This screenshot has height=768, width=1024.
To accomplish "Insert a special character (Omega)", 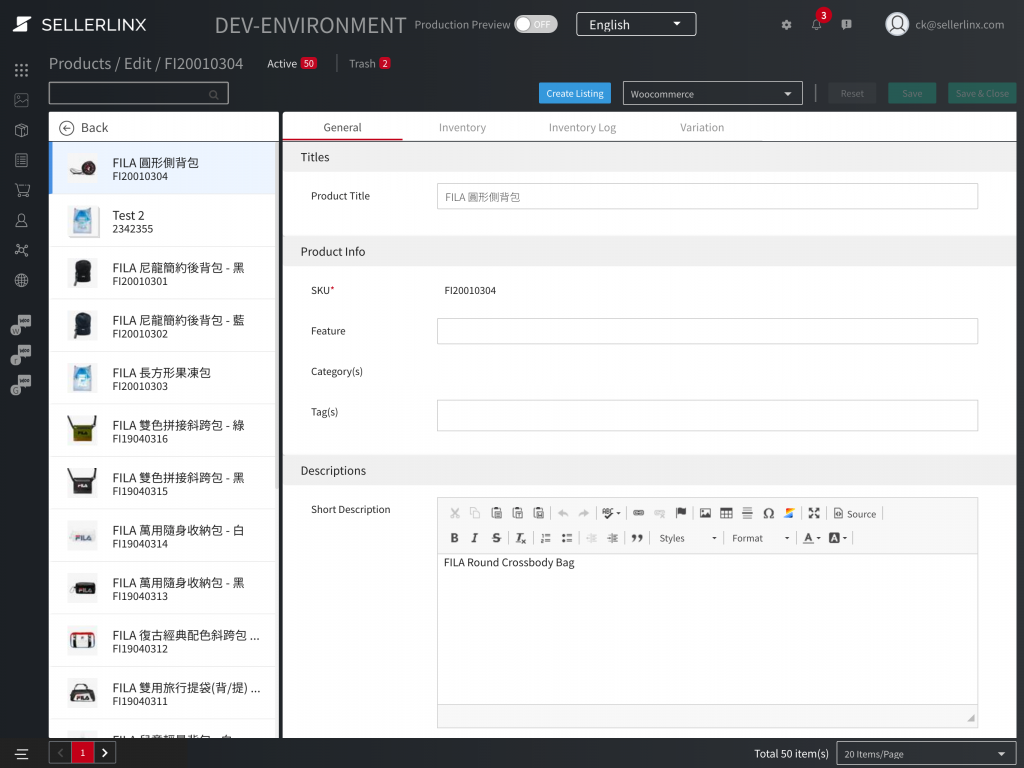I will tap(769, 513).
